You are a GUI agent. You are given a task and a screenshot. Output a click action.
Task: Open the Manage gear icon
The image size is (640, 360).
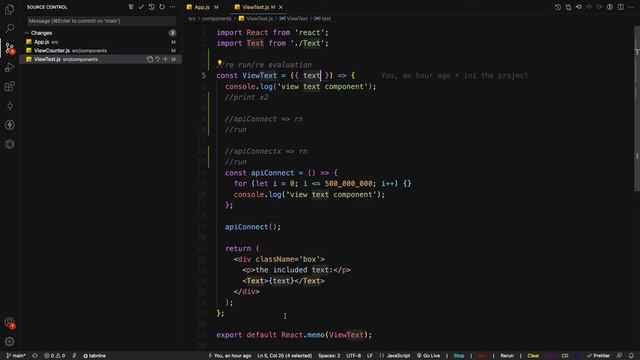10,341
